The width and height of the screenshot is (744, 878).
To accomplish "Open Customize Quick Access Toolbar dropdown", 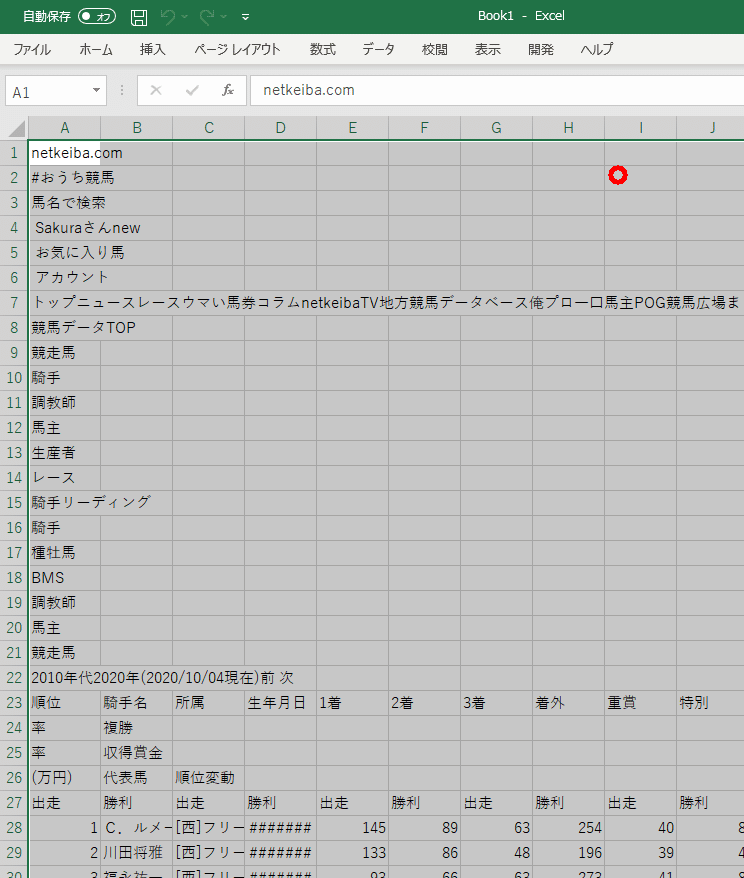I will tap(245, 17).
